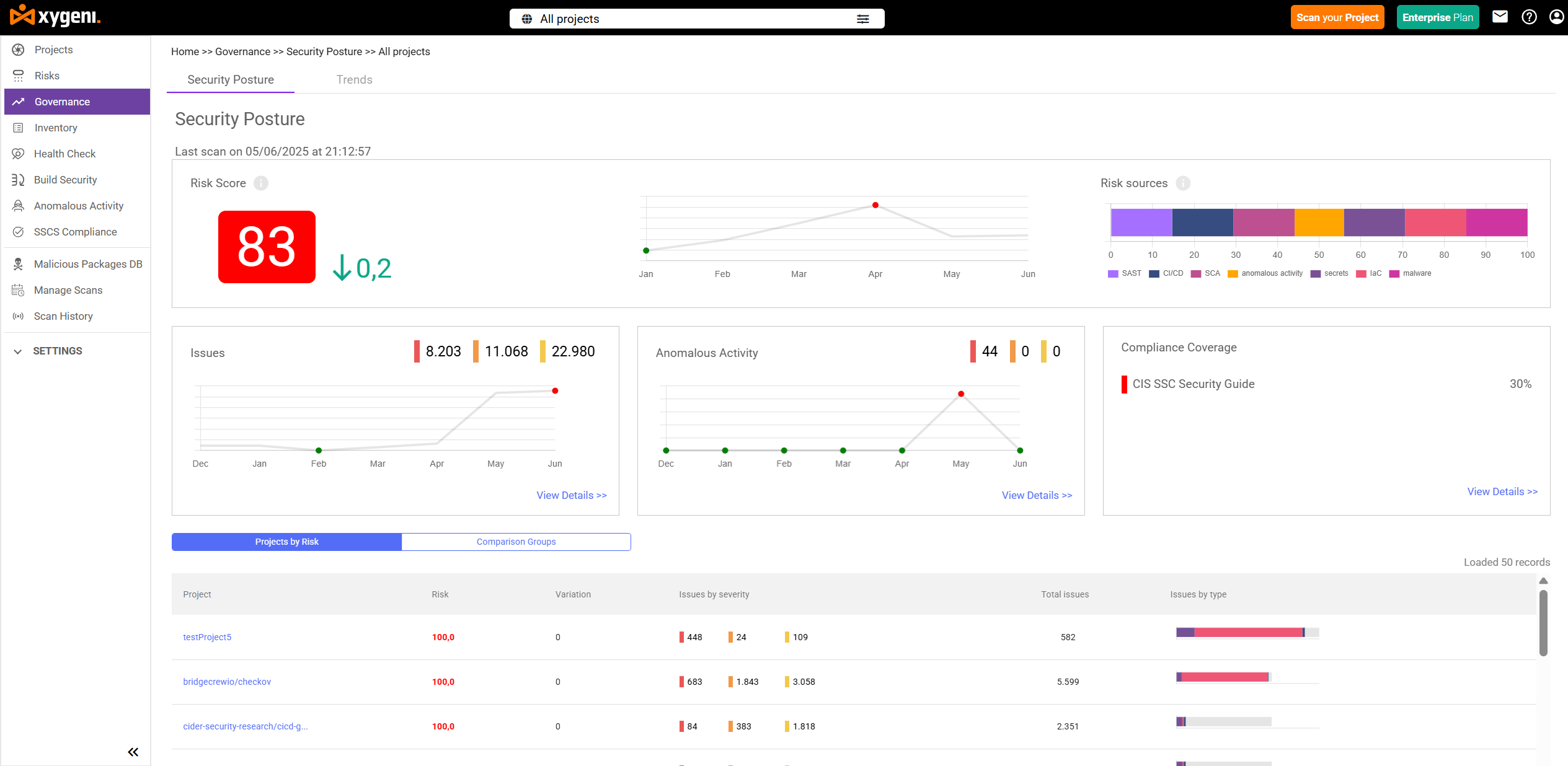Click the Xygeni logo
Image resolution: width=1568 pixels, height=766 pixels.
pos(55,17)
